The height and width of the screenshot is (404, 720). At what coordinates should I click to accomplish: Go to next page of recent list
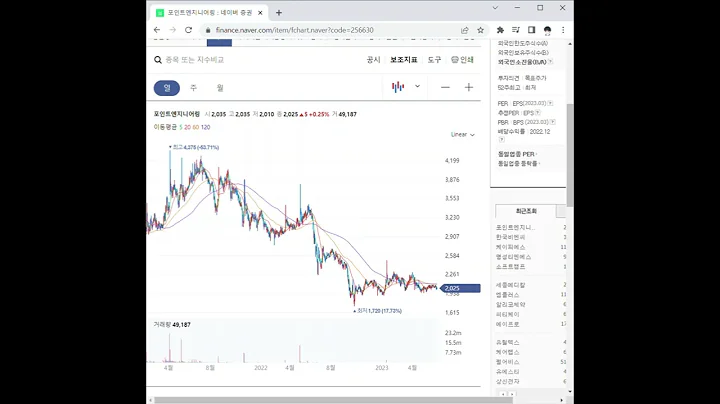click(x=512, y=394)
